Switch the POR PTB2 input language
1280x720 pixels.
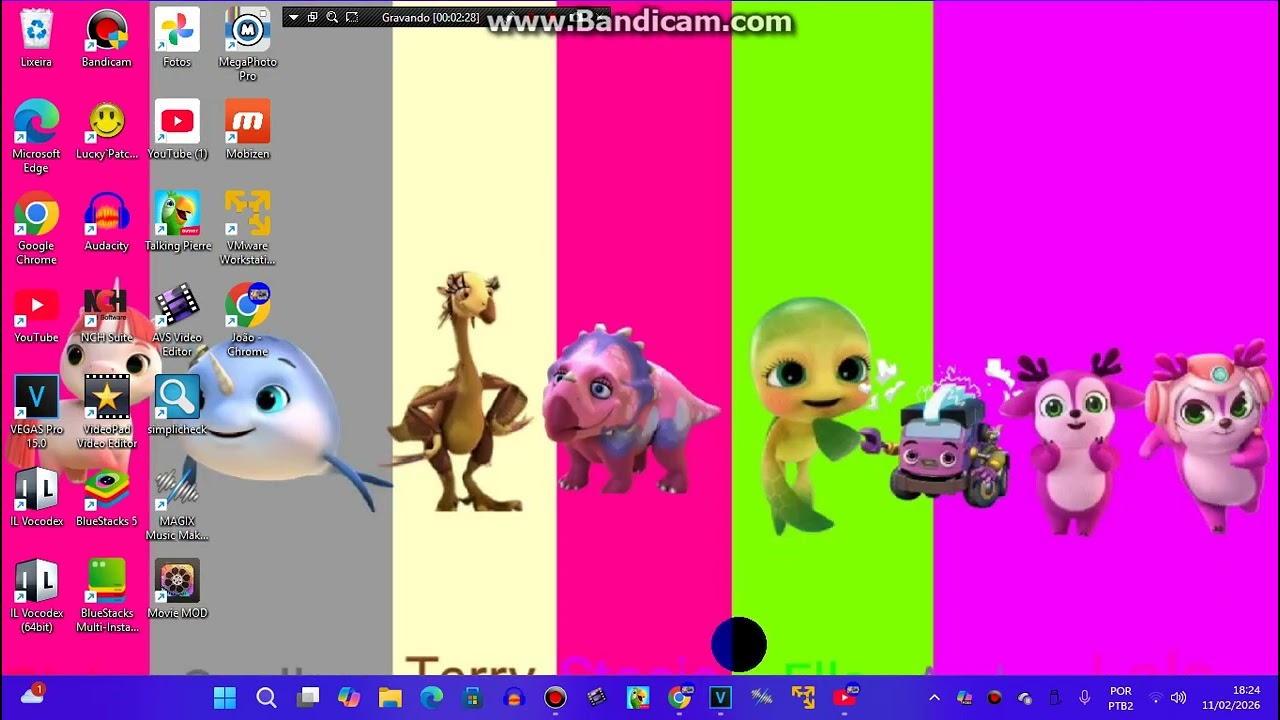(1121, 698)
